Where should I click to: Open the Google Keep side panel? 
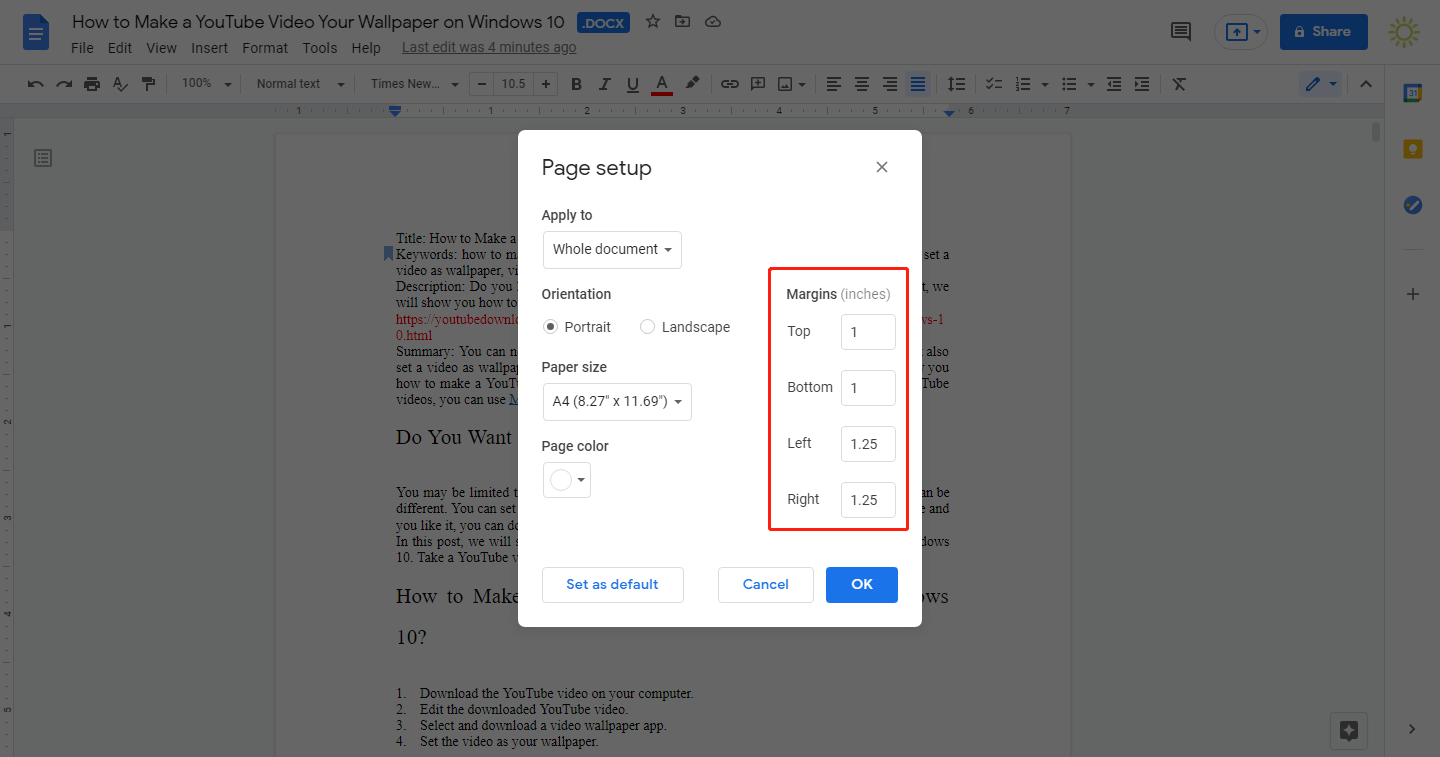(1412, 149)
